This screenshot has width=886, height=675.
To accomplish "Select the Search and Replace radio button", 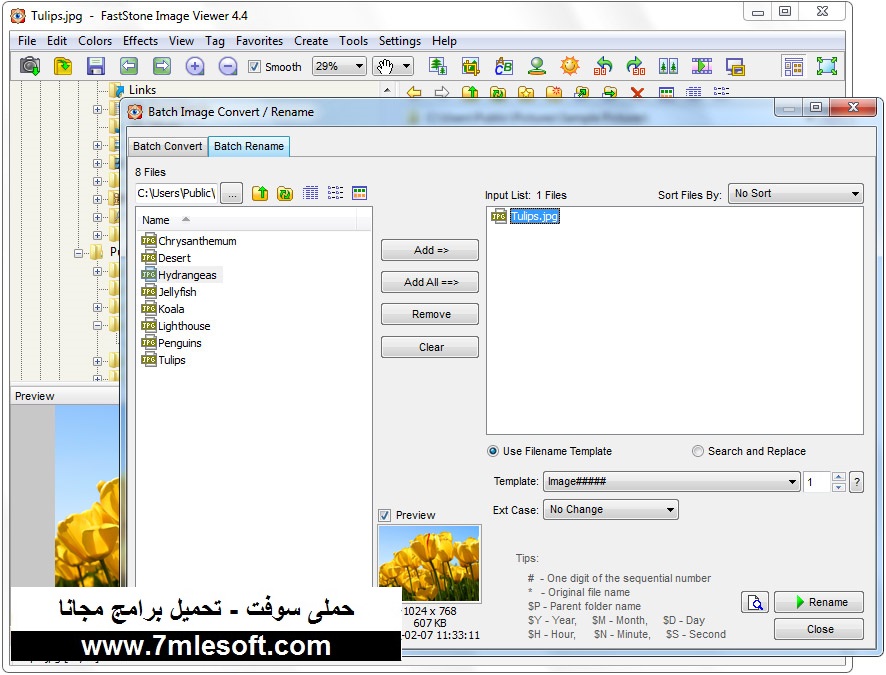I will pyautogui.click(x=698, y=451).
